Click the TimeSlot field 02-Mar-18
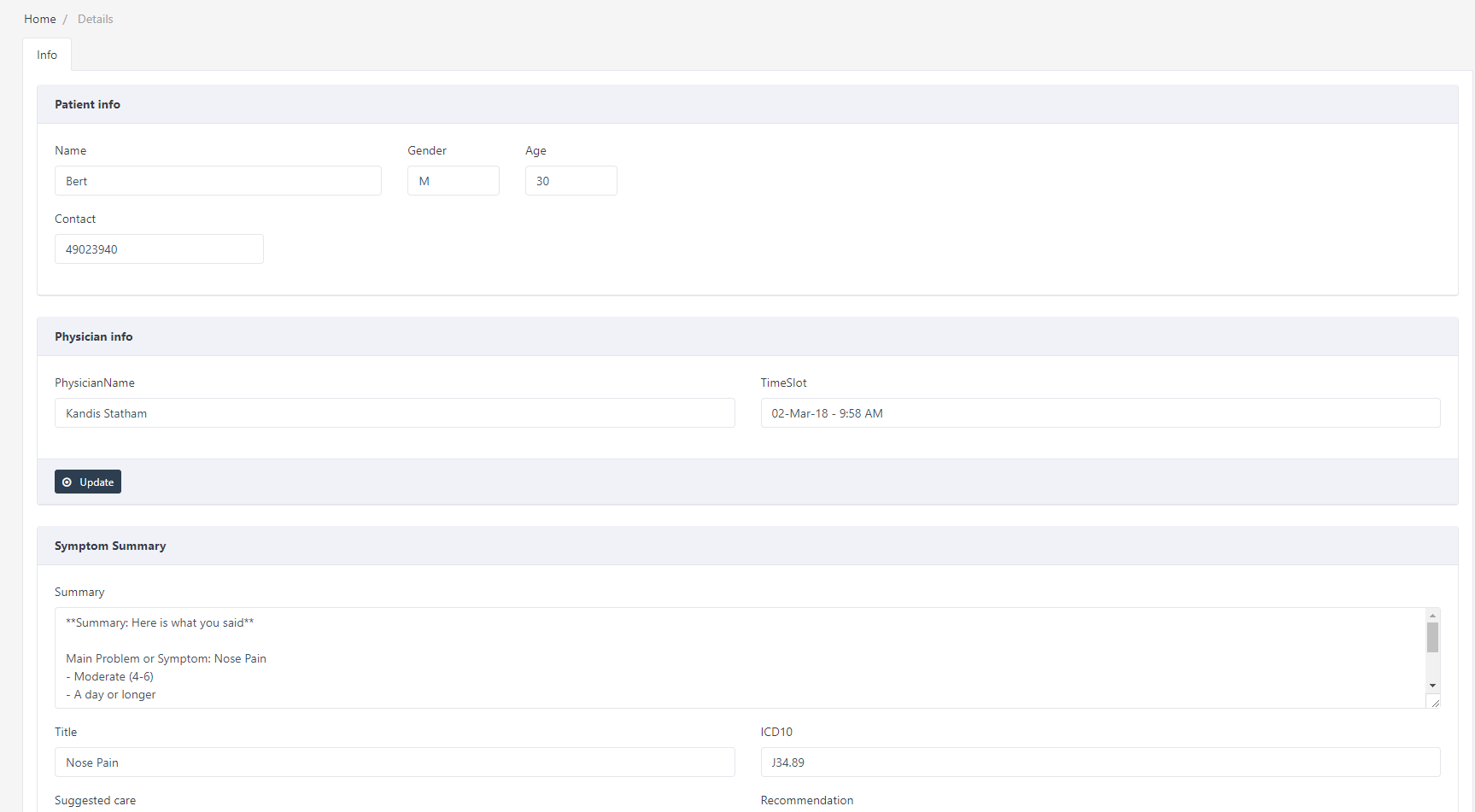Screen dimensions: 1475x812 1100,413
